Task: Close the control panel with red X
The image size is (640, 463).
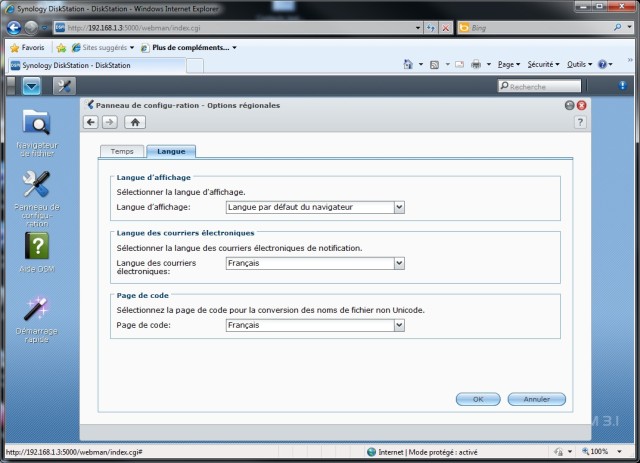Action: pyautogui.click(x=581, y=105)
